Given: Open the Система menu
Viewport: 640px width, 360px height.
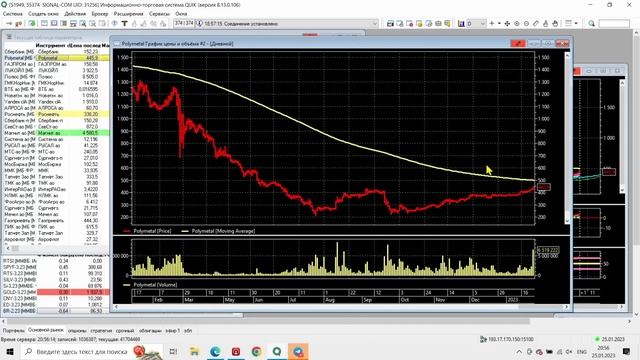Looking at the screenshot, I should 13,14.
